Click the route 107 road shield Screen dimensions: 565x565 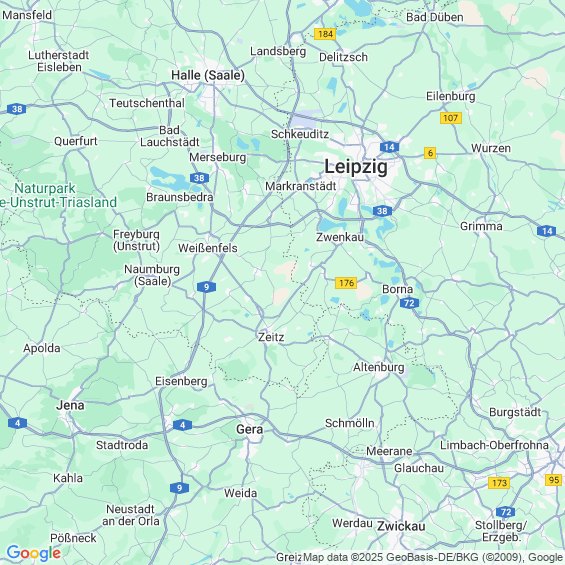pyautogui.click(x=451, y=118)
